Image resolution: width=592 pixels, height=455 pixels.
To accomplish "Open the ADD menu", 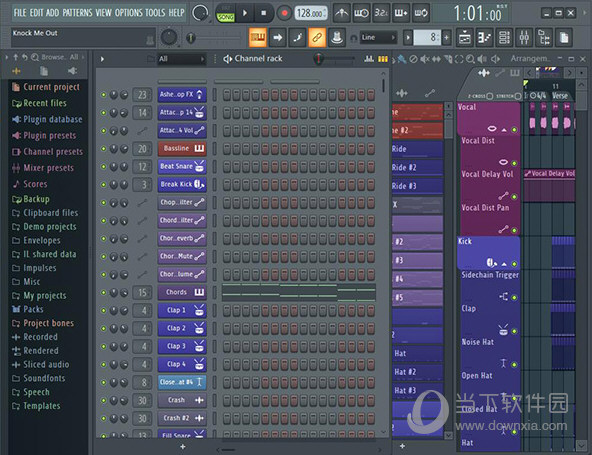I will coord(52,13).
